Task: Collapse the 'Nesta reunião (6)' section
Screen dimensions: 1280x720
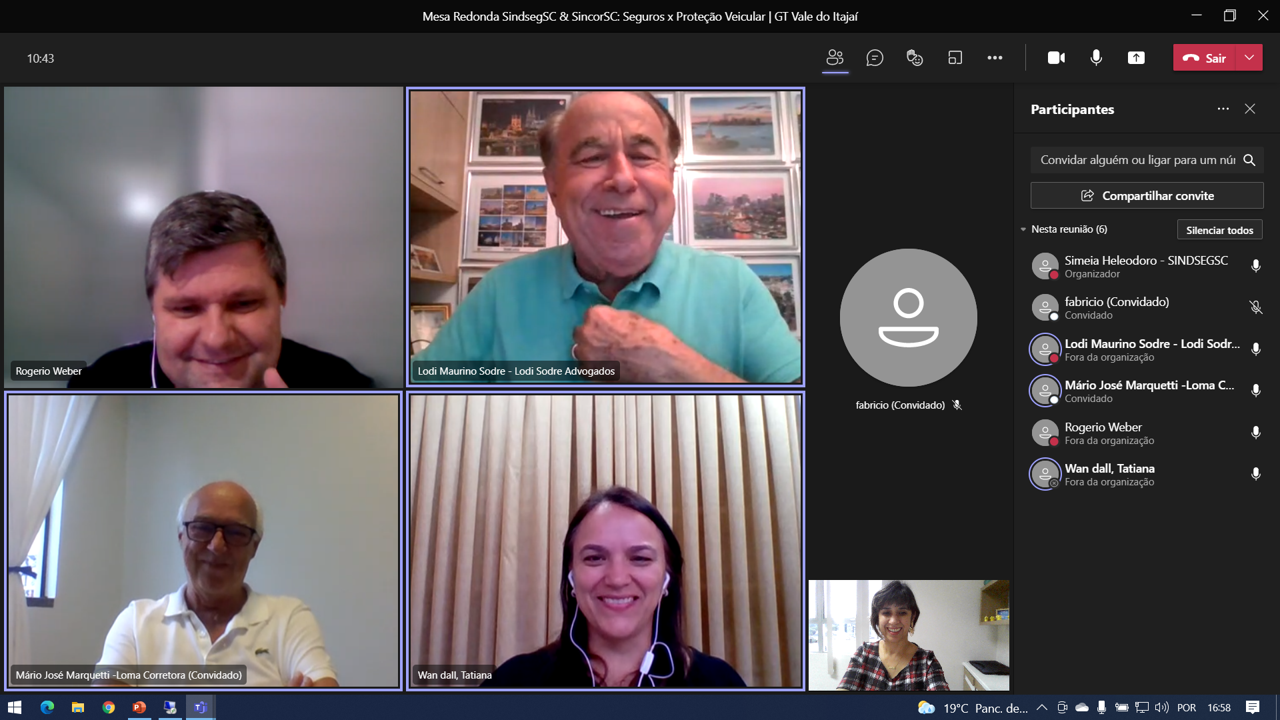Action: pyautogui.click(x=1023, y=230)
